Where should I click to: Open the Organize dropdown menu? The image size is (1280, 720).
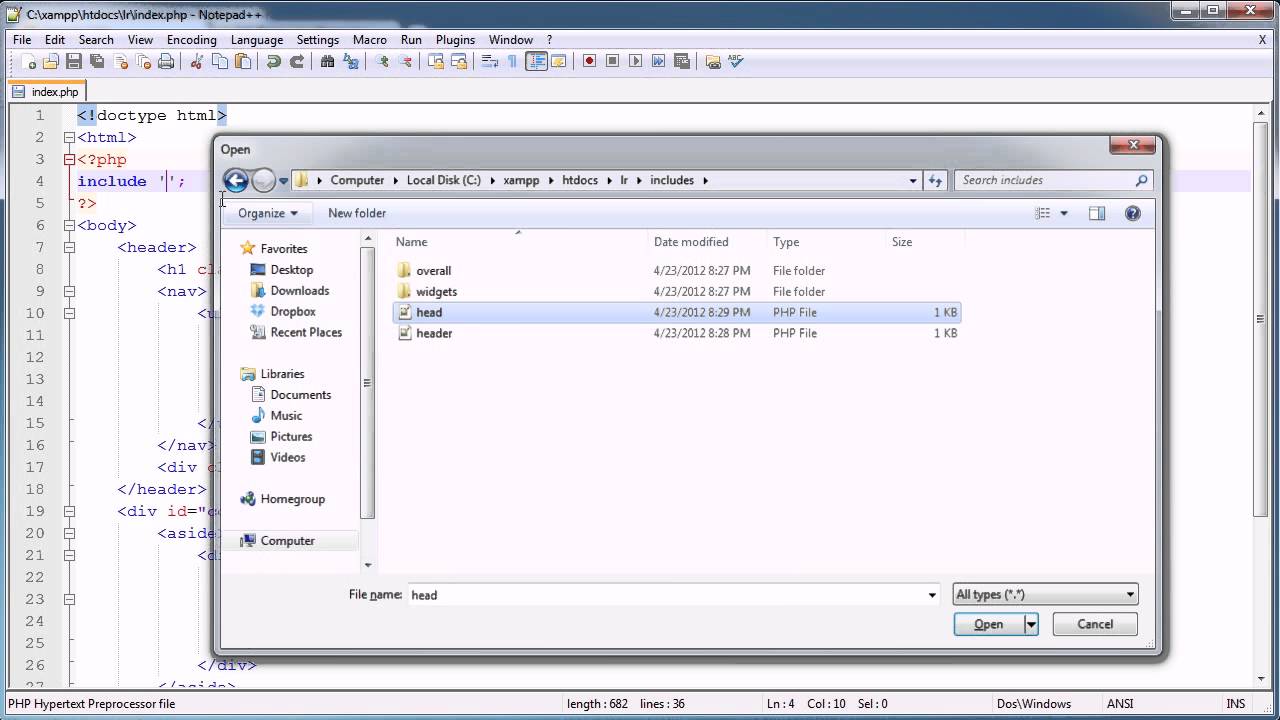click(267, 213)
